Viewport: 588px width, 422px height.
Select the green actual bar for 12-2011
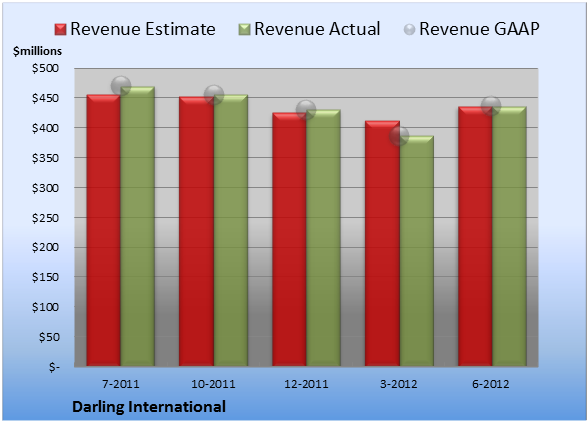coord(323,238)
